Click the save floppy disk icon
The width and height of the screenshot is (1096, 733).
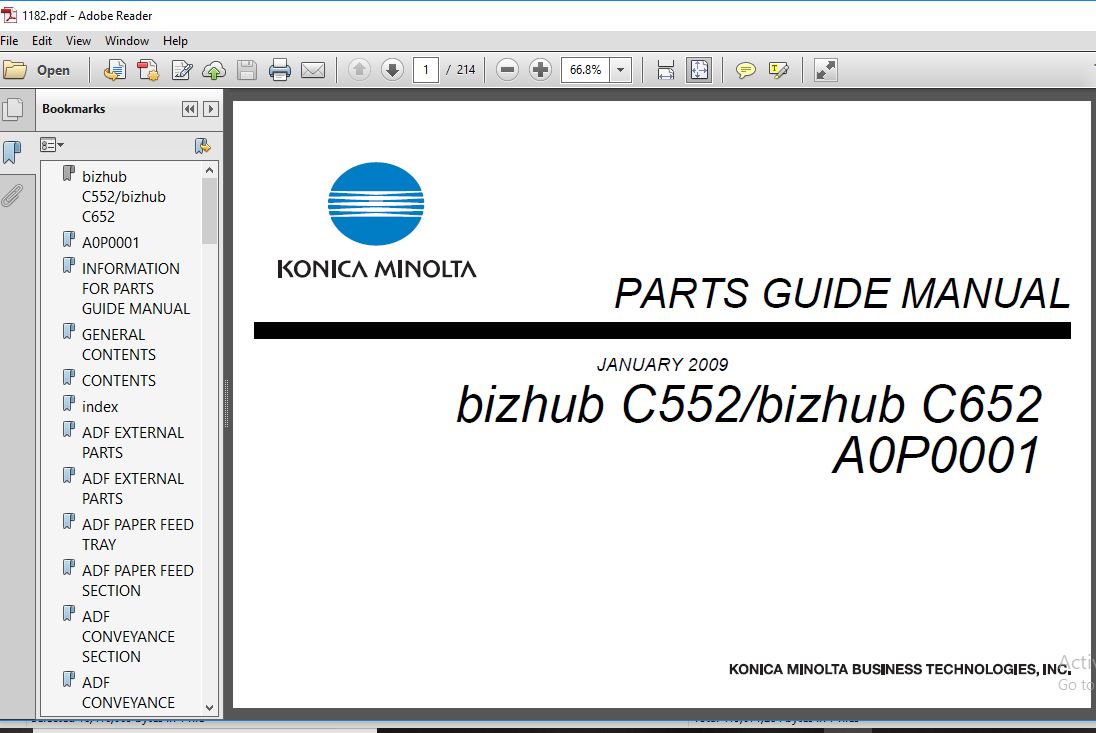pos(247,70)
